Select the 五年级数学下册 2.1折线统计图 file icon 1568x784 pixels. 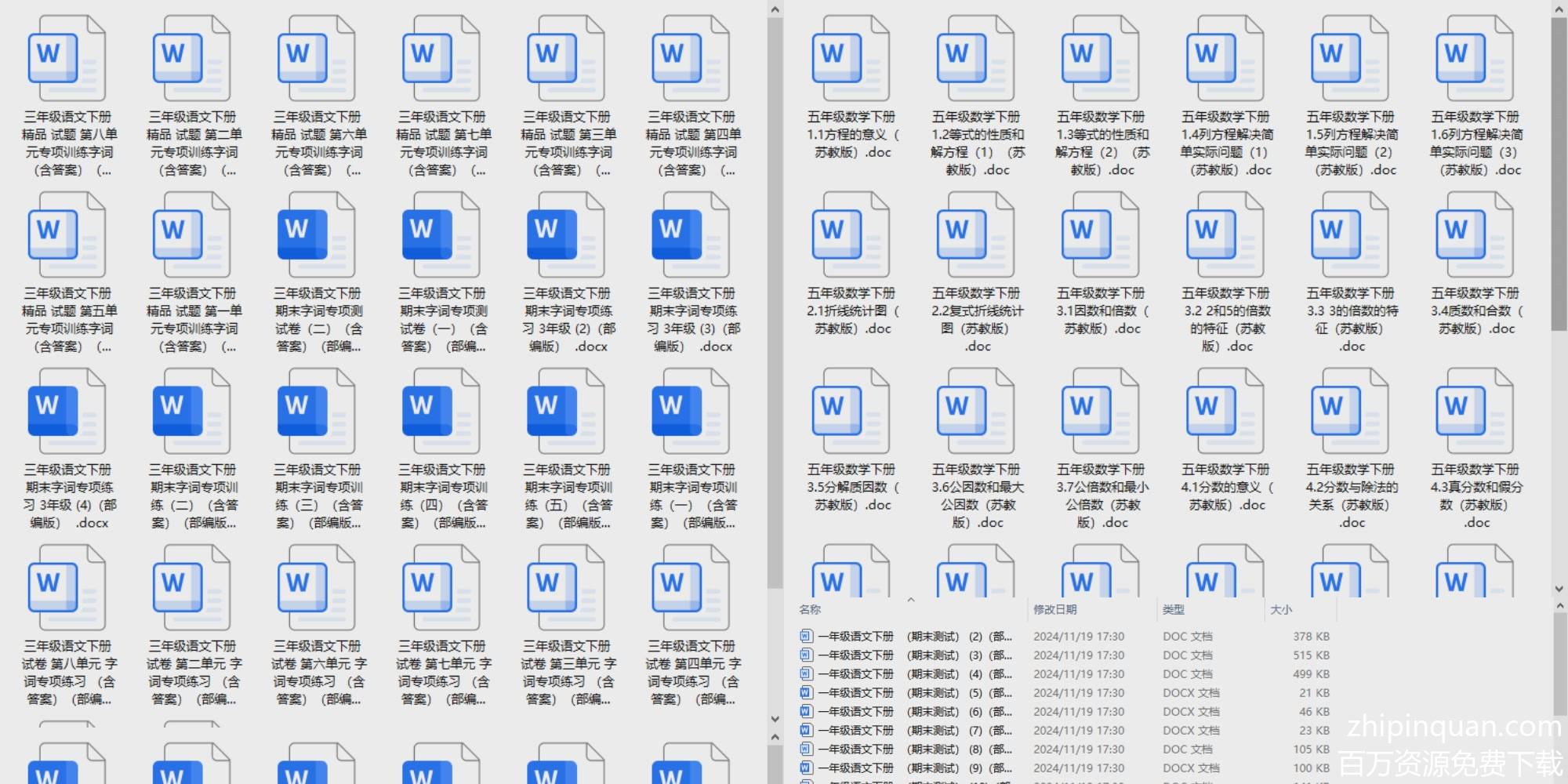[x=851, y=237]
